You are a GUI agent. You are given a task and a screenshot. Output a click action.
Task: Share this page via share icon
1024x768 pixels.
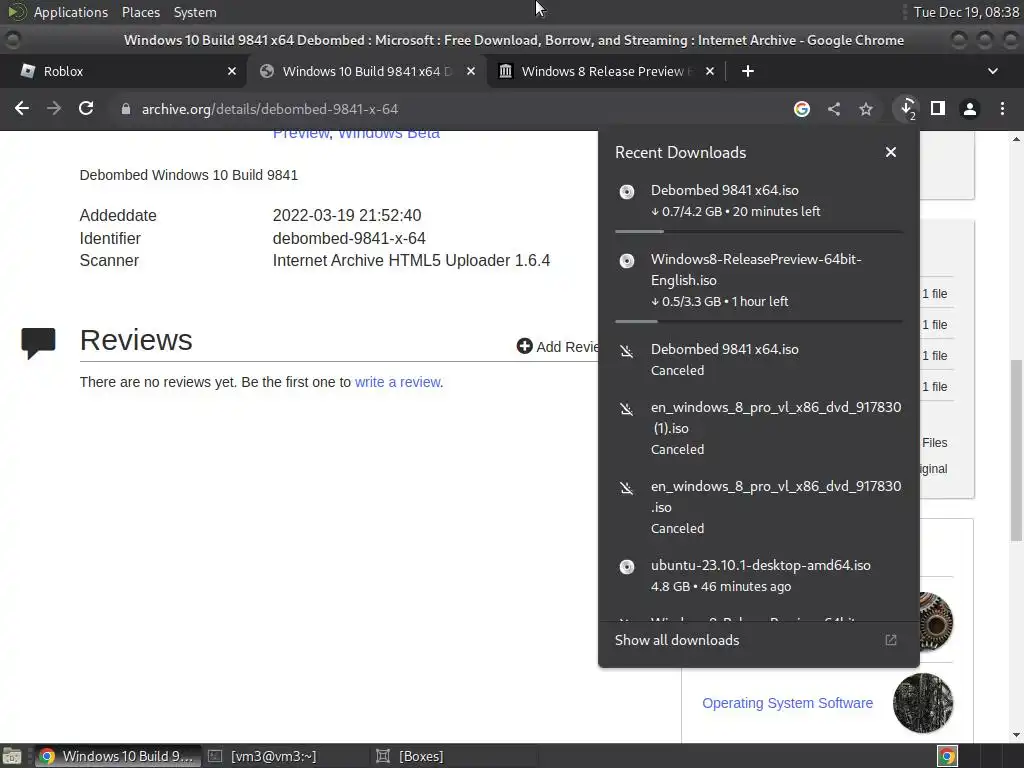pyautogui.click(x=834, y=109)
